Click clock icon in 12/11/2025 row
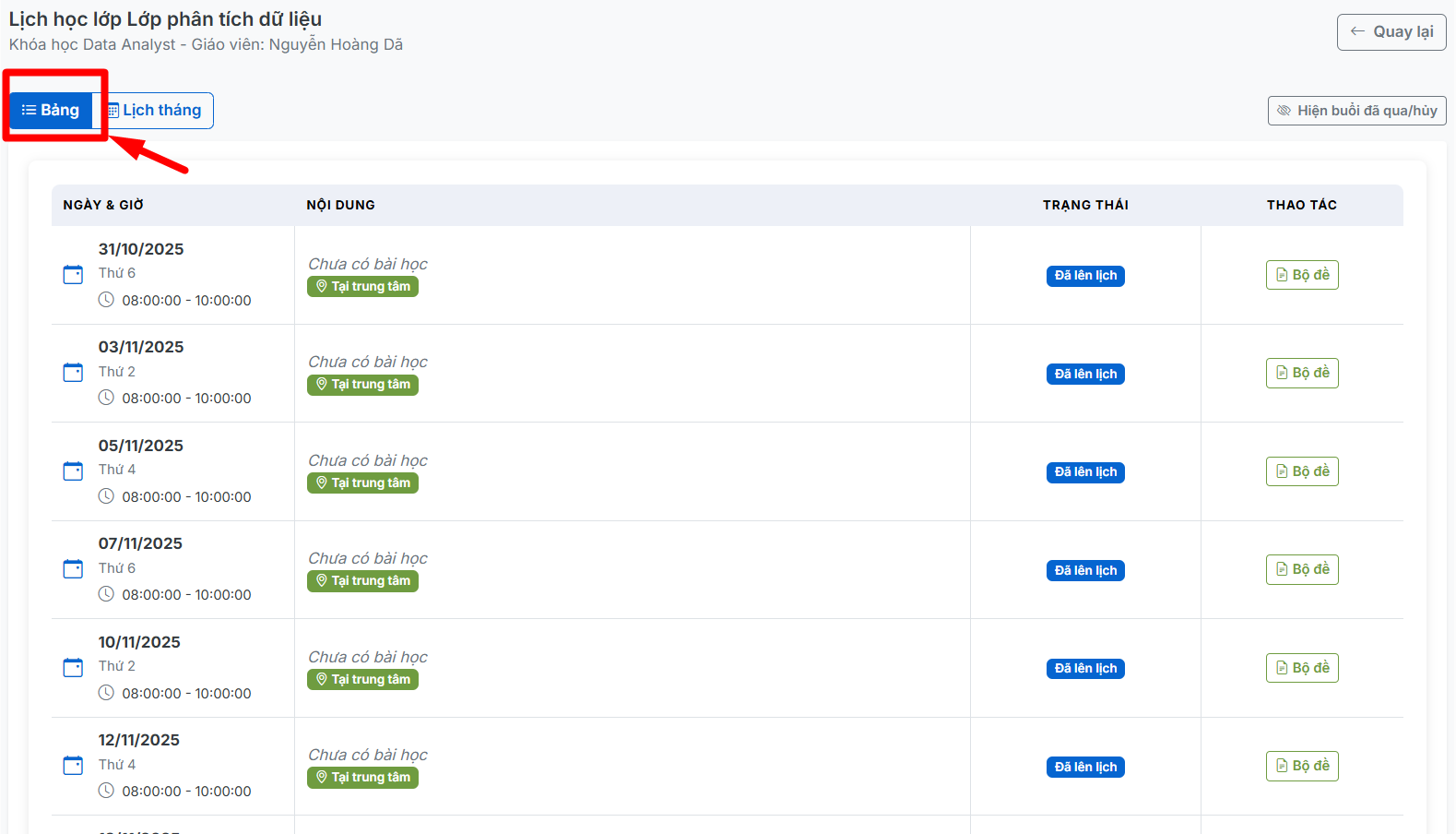 point(106,791)
